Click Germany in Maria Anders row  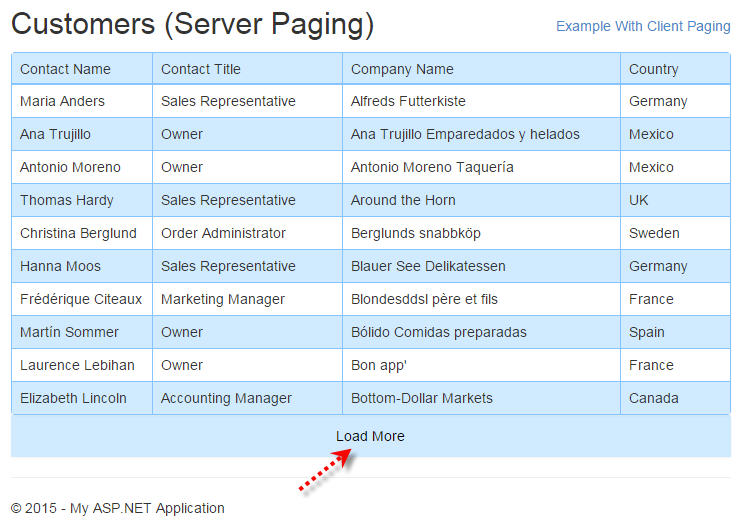coord(675,101)
